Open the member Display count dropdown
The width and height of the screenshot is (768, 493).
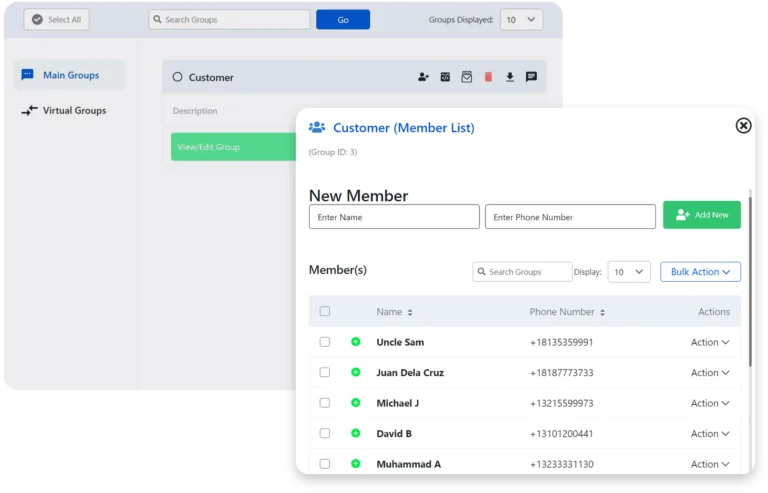pos(629,272)
